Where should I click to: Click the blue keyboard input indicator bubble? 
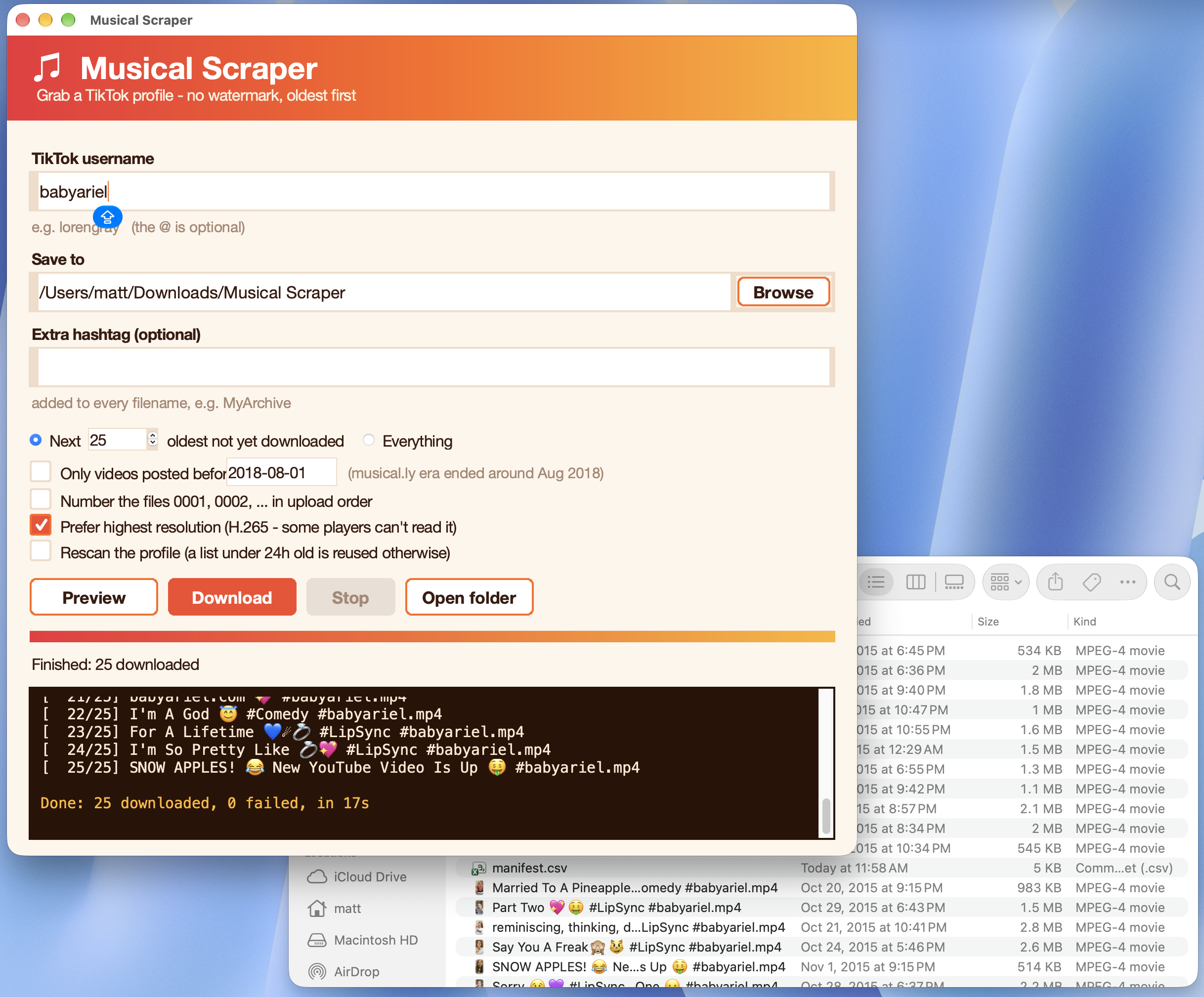tap(107, 217)
